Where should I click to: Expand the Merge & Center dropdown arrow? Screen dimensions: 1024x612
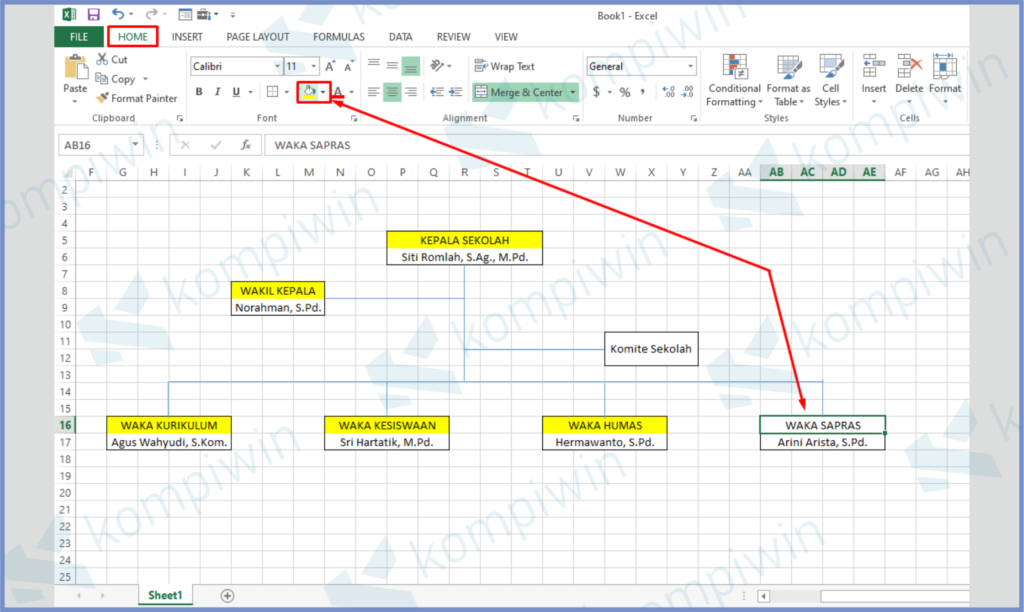point(573,92)
